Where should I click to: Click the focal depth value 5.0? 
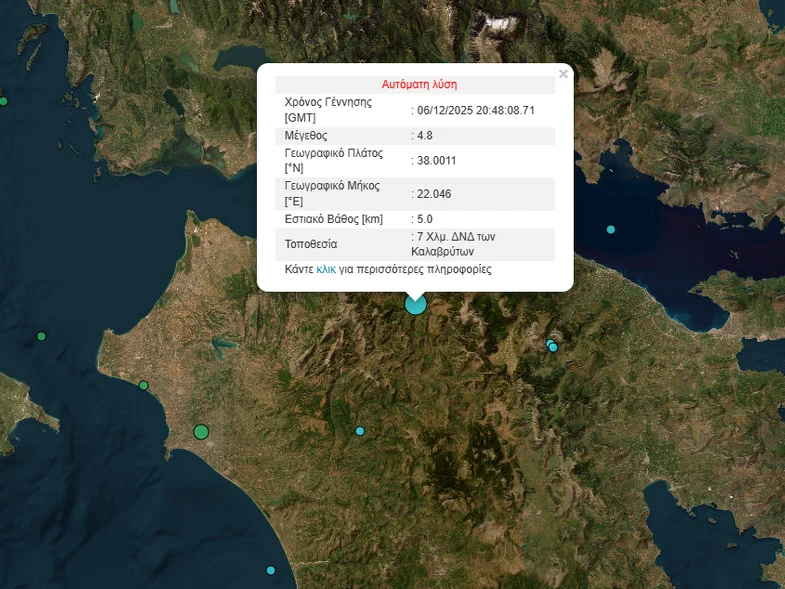click(425, 219)
